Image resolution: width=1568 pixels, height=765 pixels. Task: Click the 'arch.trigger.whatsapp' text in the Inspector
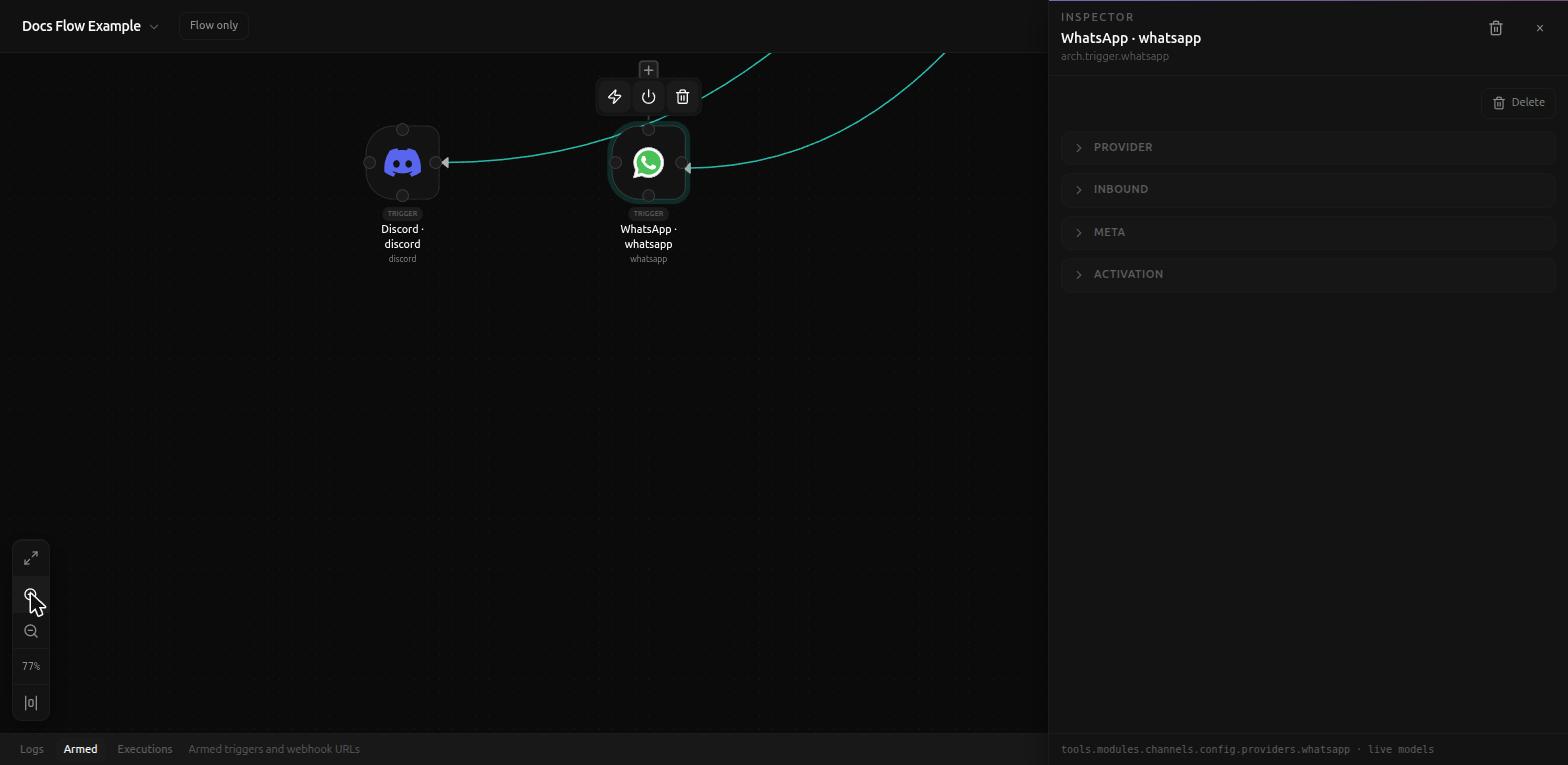[1115, 56]
